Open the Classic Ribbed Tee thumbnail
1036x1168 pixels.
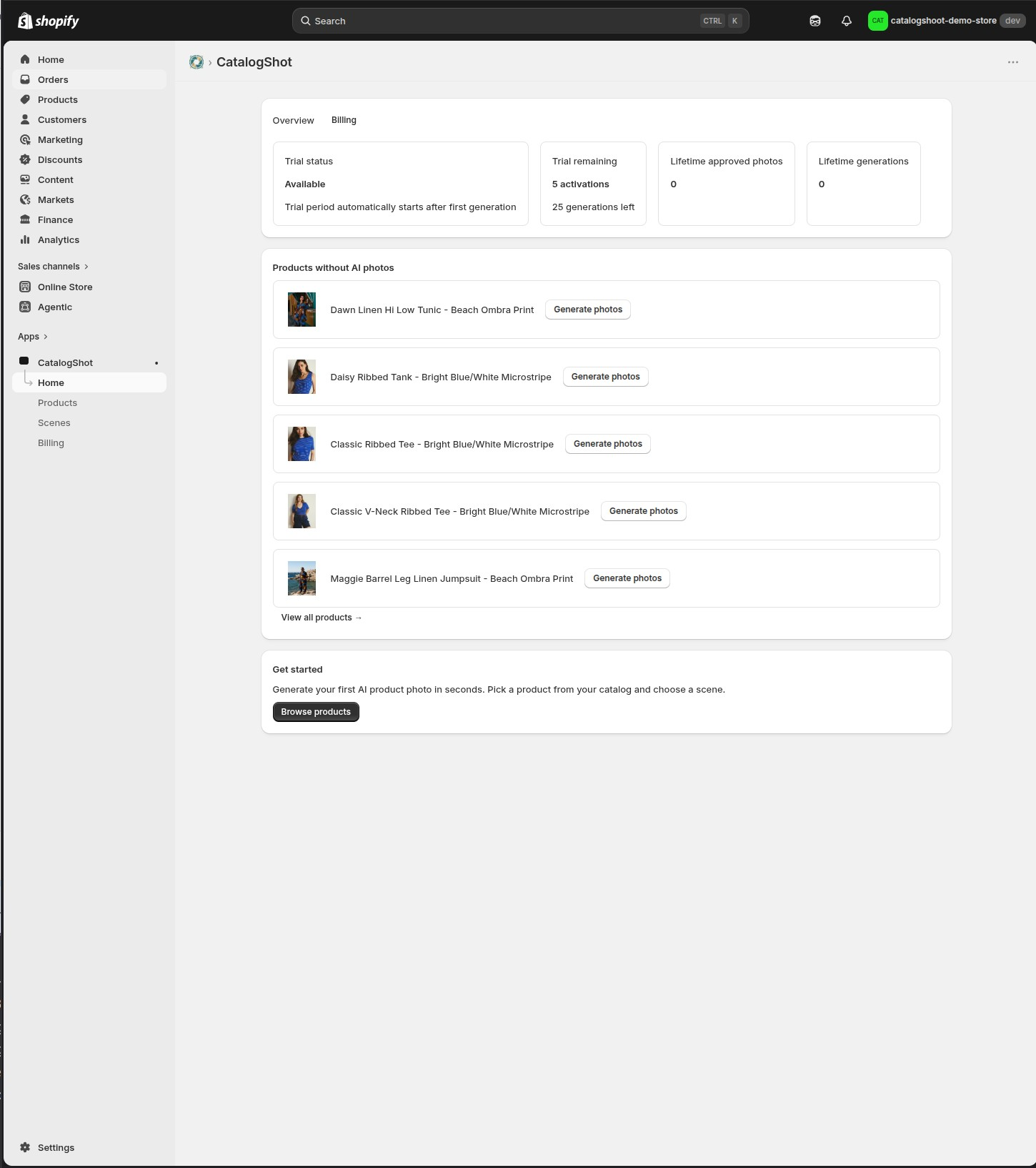tap(302, 444)
